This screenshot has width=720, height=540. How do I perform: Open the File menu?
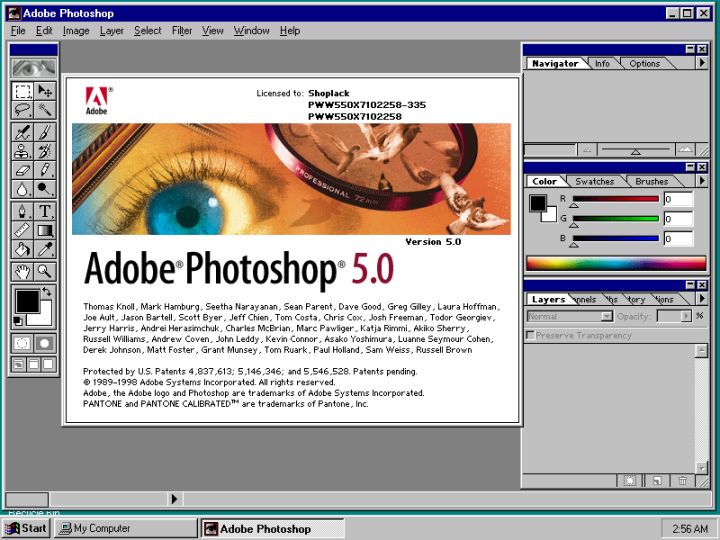(18, 31)
